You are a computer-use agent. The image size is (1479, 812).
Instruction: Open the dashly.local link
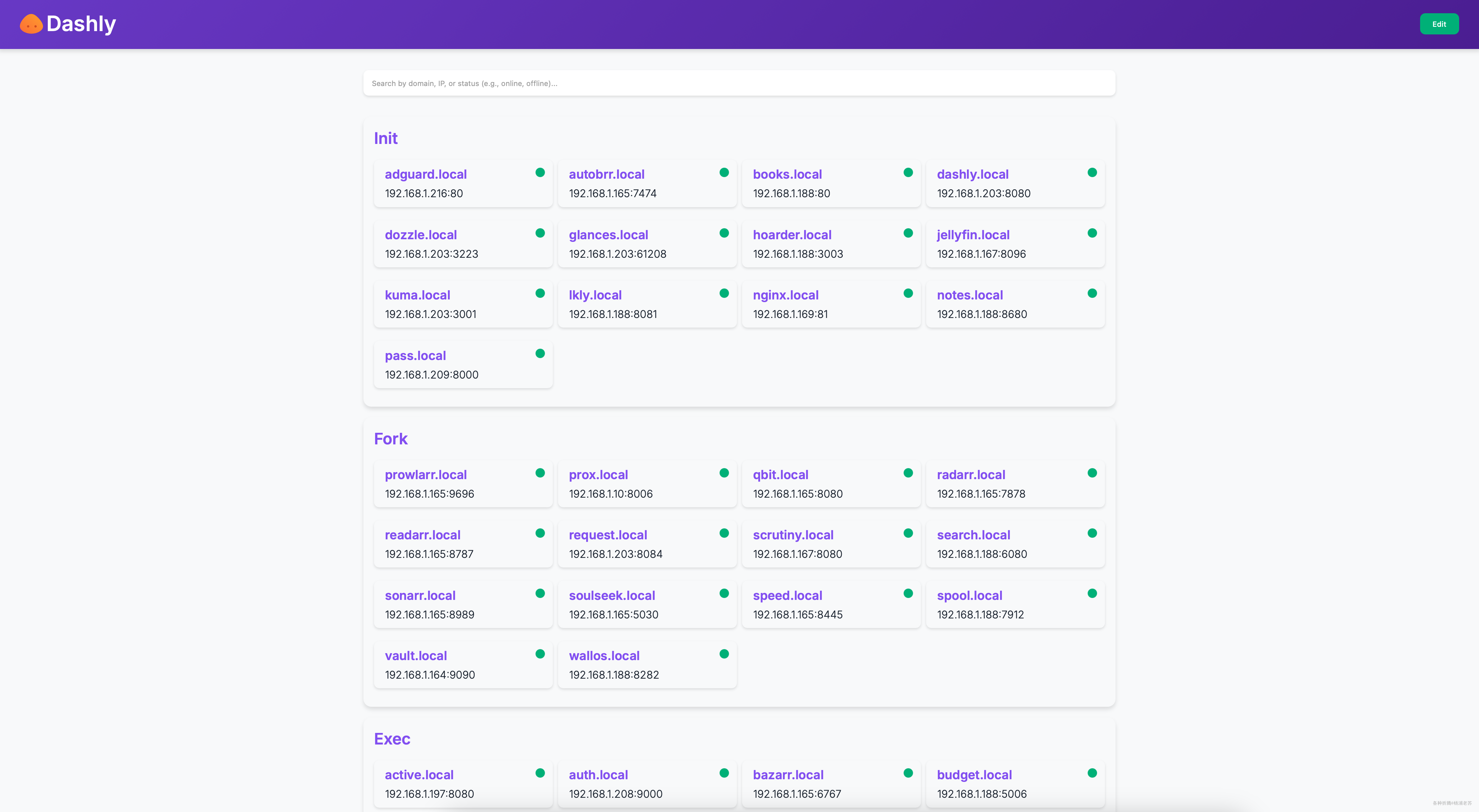(x=972, y=174)
